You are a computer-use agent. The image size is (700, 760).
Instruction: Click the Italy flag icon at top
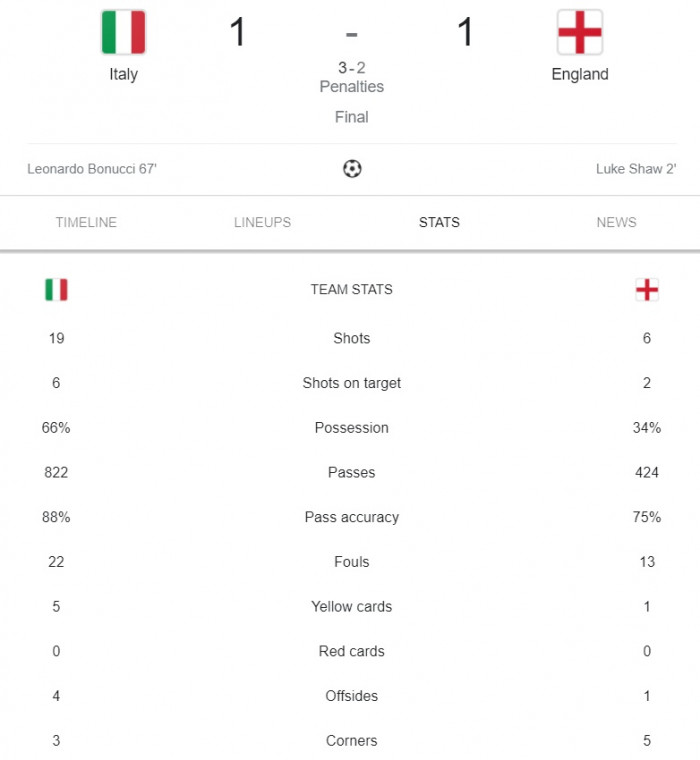[124, 32]
